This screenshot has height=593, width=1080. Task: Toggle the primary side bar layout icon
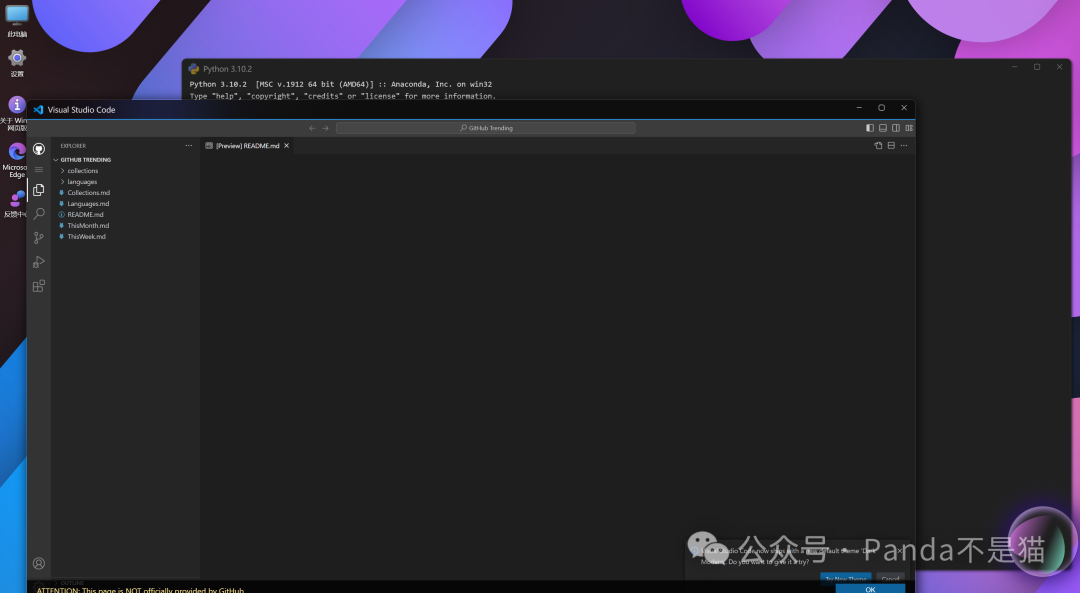870,128
